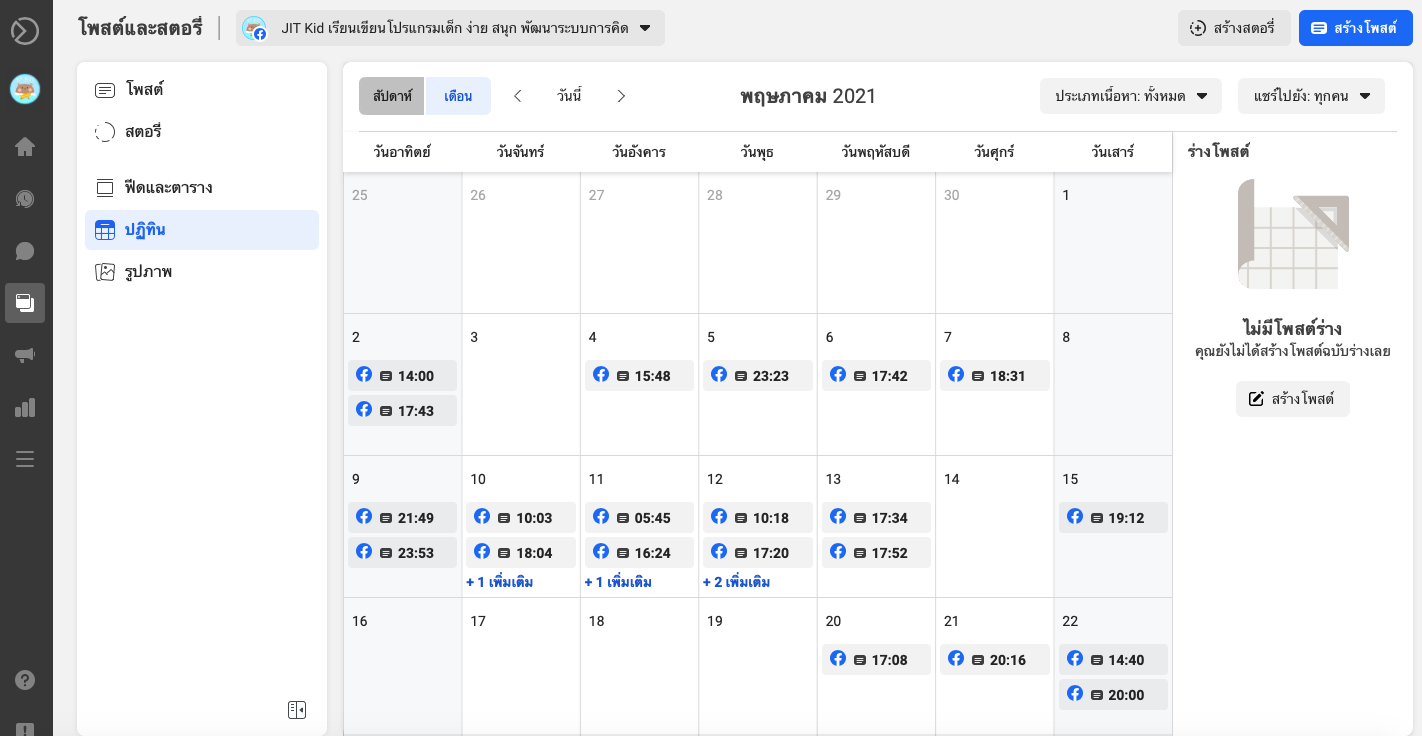Open the hamburger menu icon in left rail
The width and height of the screenshot is (1422, 736).
click(25, 459)
